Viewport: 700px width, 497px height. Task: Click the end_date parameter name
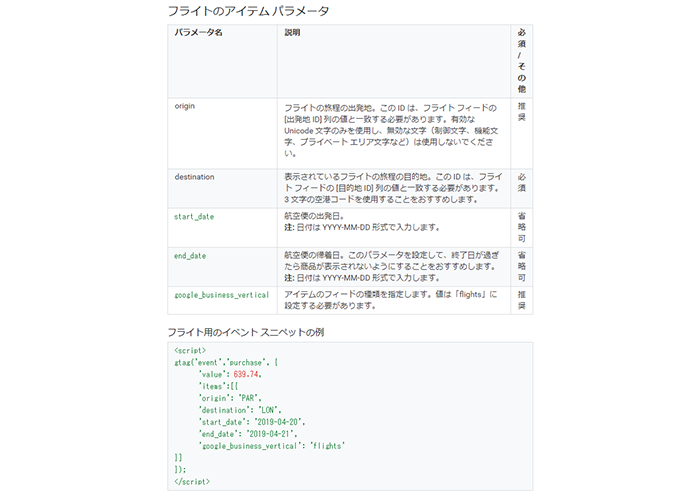pos(190,256)
